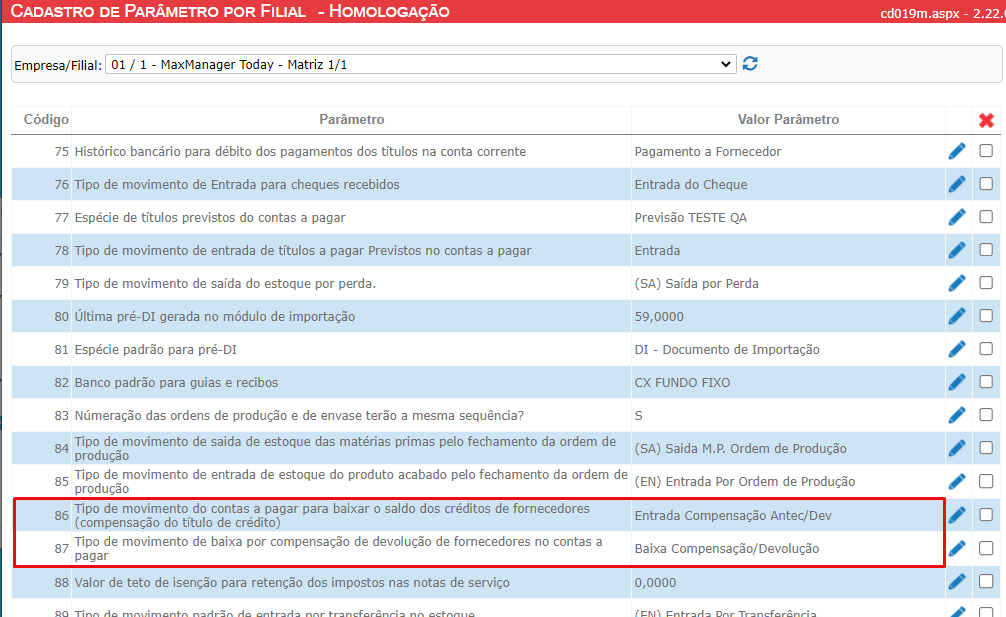Edit parameter 78 pencil icon

957,250
